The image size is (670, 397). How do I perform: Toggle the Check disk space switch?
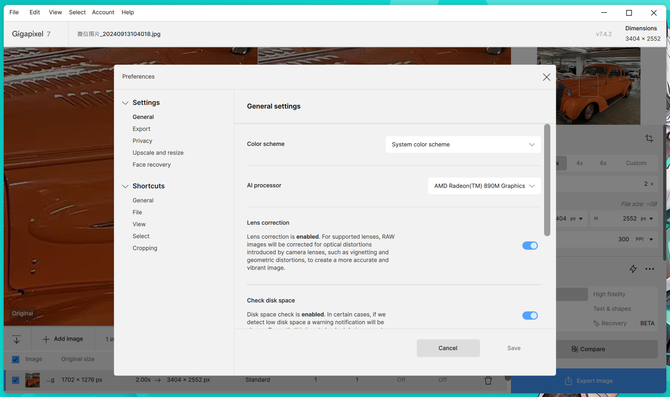click(x=530, y=315)
